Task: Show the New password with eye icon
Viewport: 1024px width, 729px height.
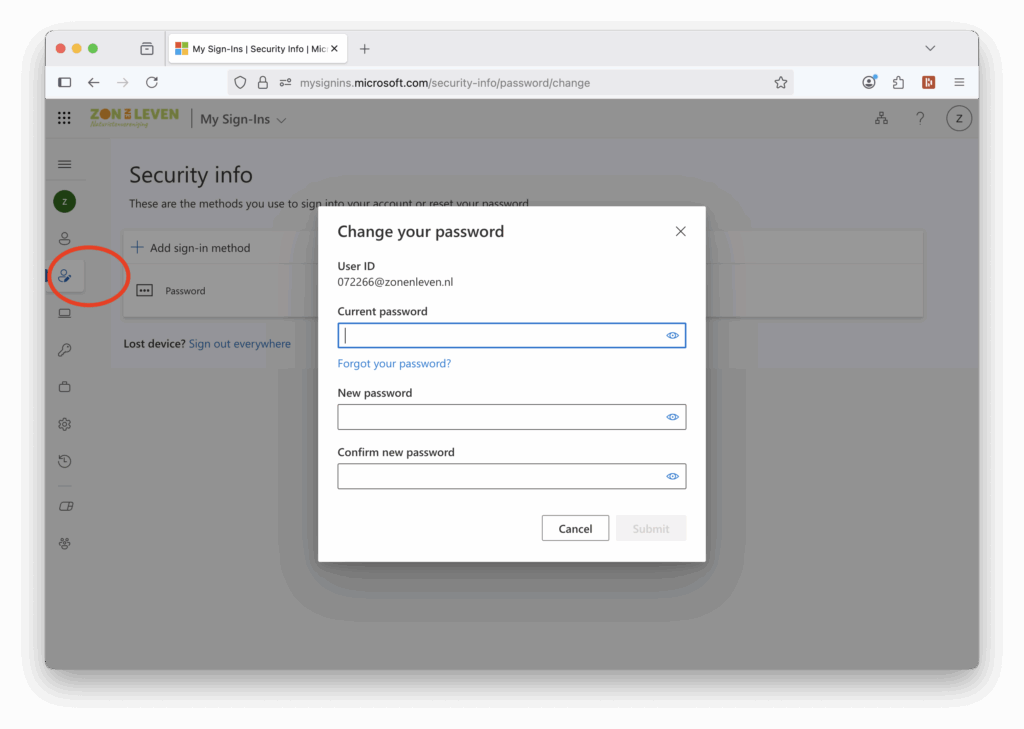Action: 672,417
